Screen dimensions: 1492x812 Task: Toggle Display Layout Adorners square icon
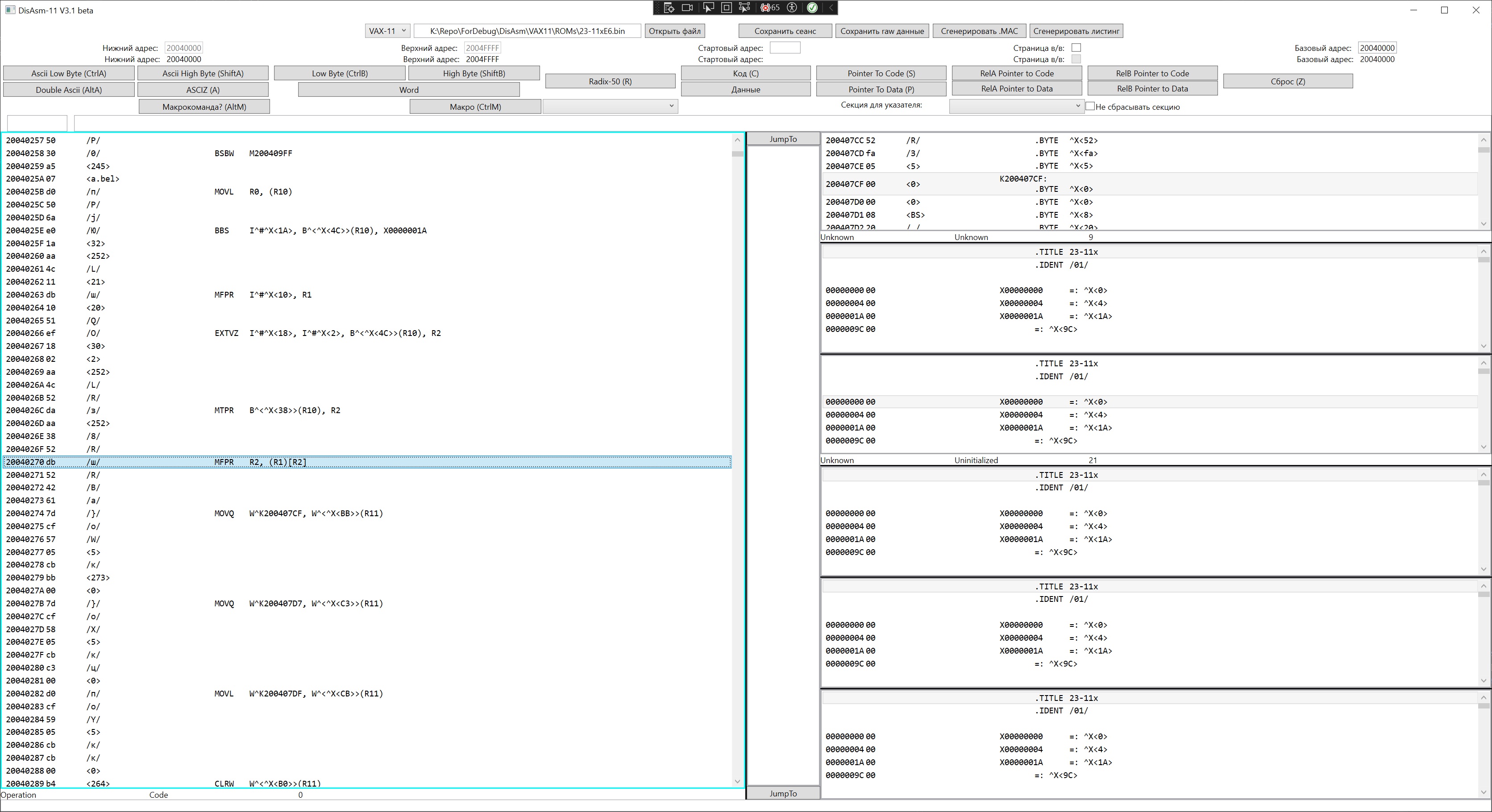tap(726, 8)
